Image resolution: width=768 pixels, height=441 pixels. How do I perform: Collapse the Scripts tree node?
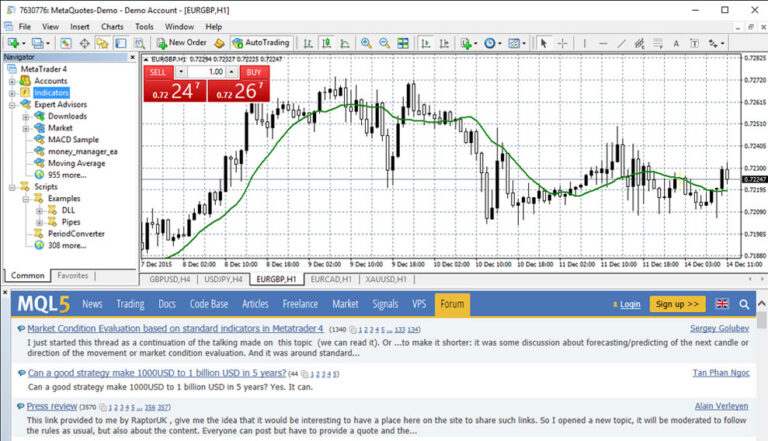coord(12,187)
